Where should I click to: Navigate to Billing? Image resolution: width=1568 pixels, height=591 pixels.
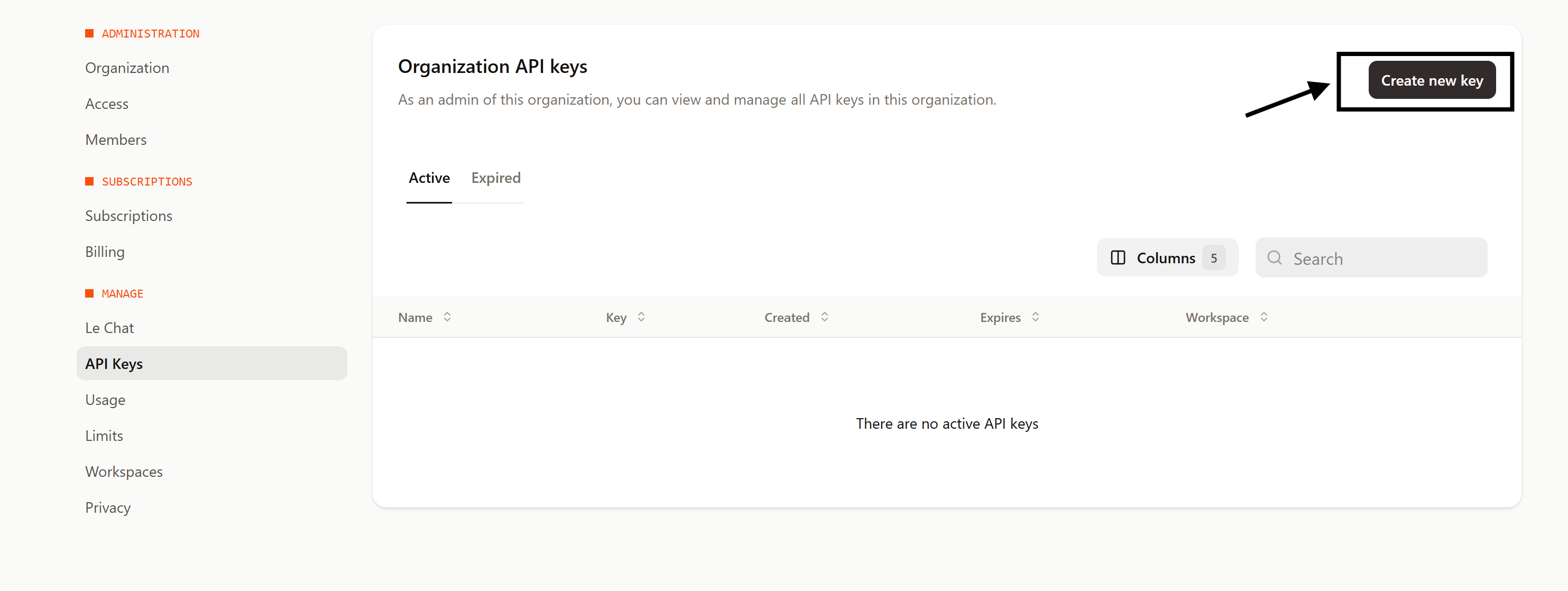coord(105,252)
